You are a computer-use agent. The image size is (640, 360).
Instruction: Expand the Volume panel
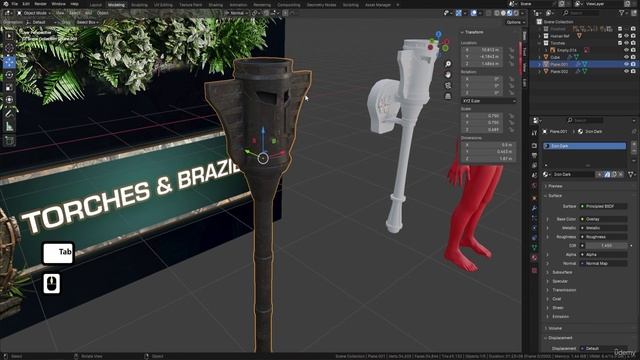coord(555,328)
